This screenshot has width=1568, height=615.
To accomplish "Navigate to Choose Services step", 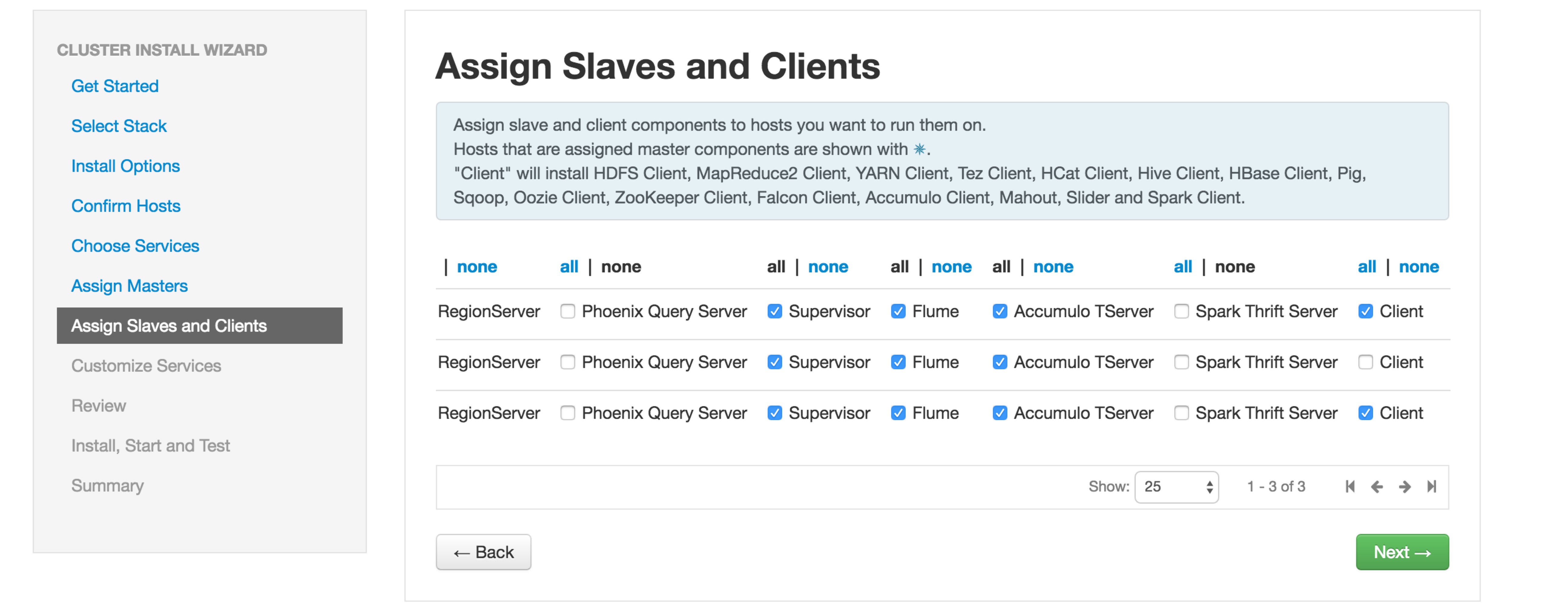I will (134, 246).
